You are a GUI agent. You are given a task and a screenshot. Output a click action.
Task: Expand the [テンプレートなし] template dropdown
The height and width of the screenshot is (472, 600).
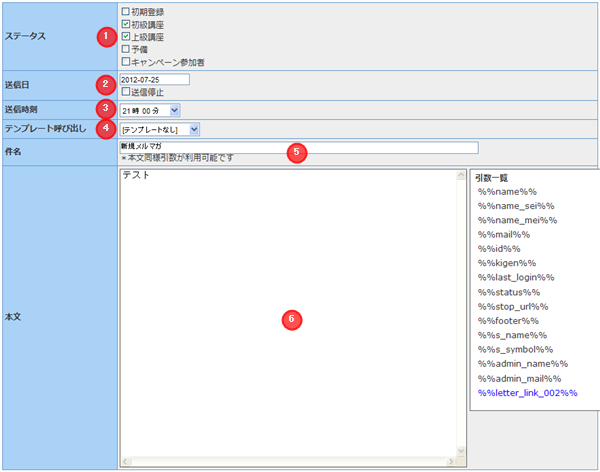159,129
